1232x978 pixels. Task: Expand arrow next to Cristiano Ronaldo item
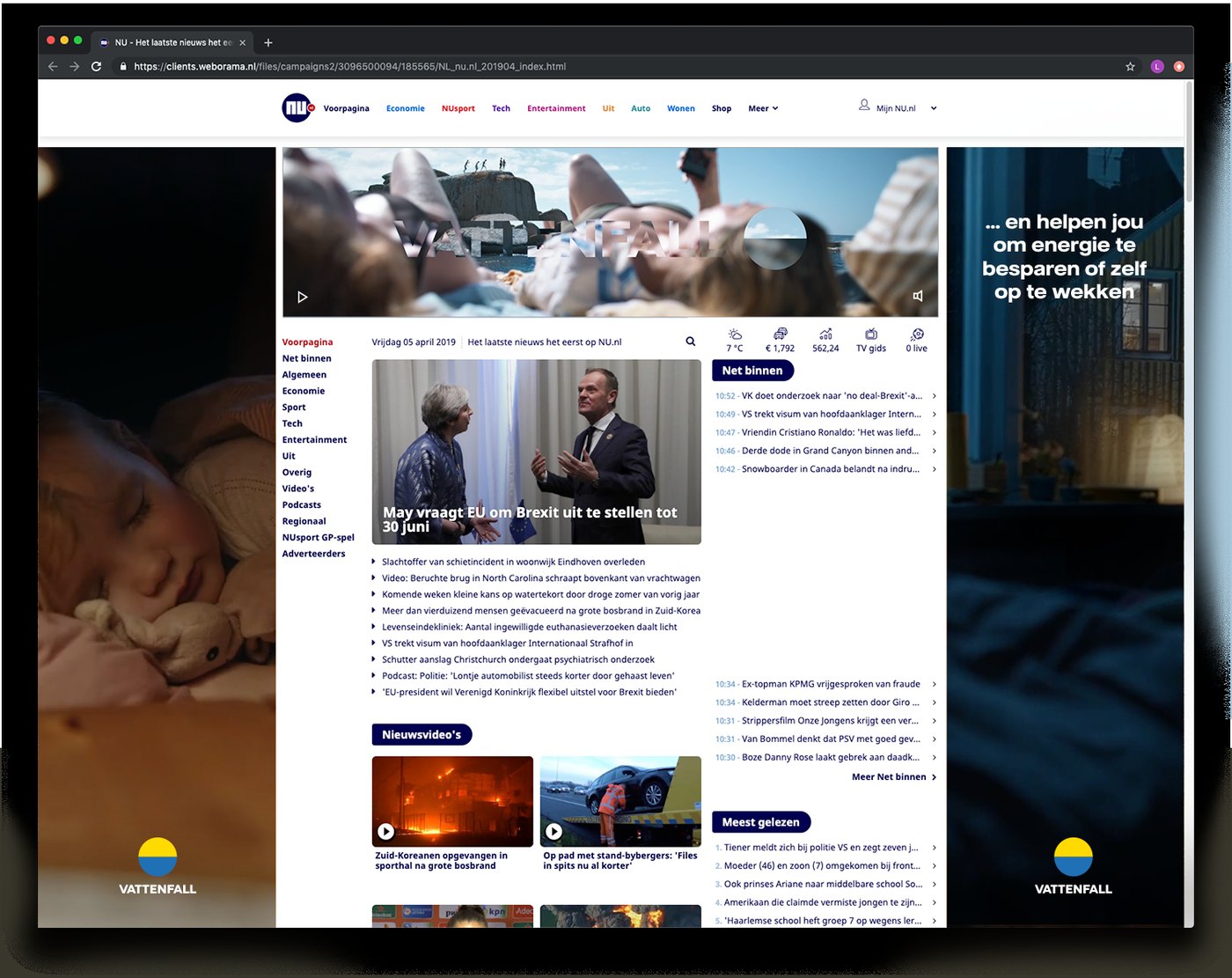[934, 432]
